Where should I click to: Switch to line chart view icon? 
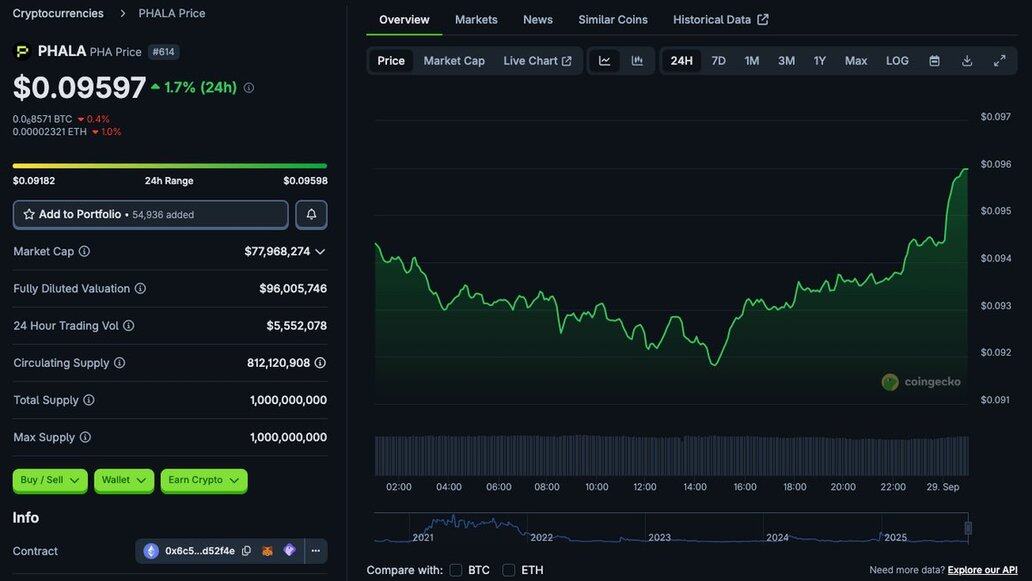pos(604,61)
